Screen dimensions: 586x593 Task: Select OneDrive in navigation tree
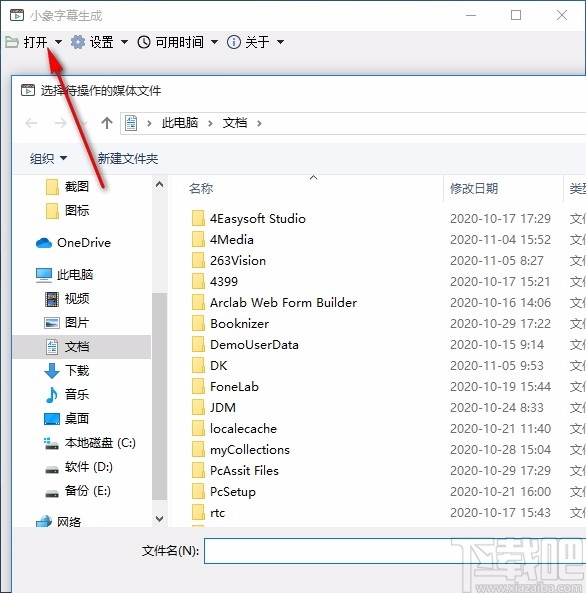click(x=84, y=243)
